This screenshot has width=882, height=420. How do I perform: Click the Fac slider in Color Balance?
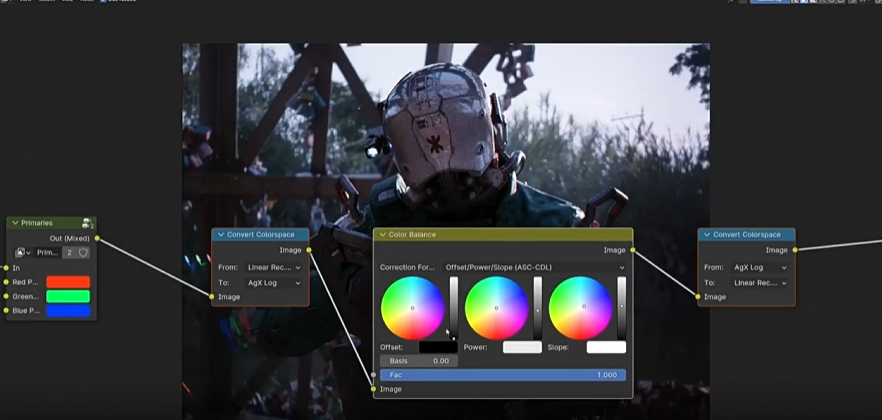503,375
